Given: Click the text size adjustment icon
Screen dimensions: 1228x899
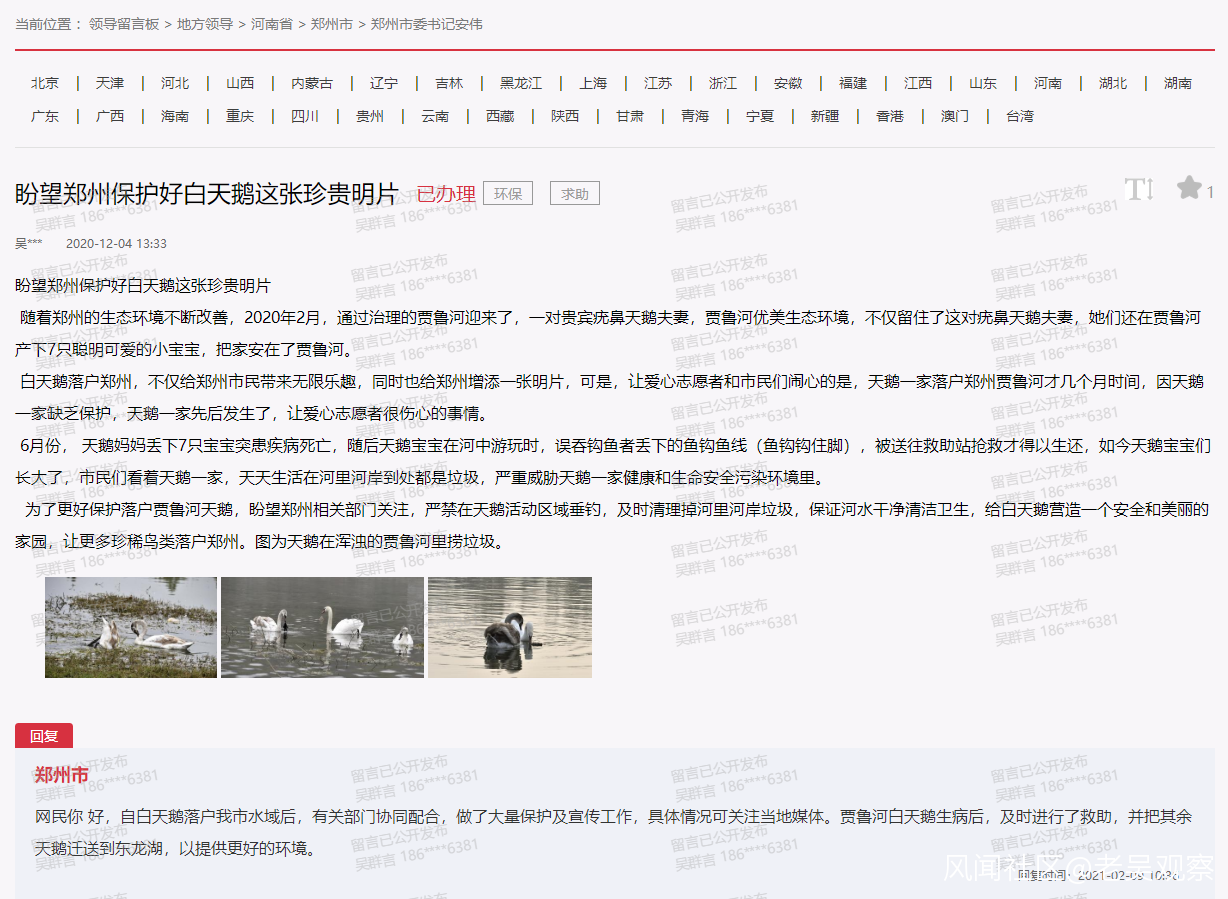Looking at the screenshot, I should (x=1139, y=189).
